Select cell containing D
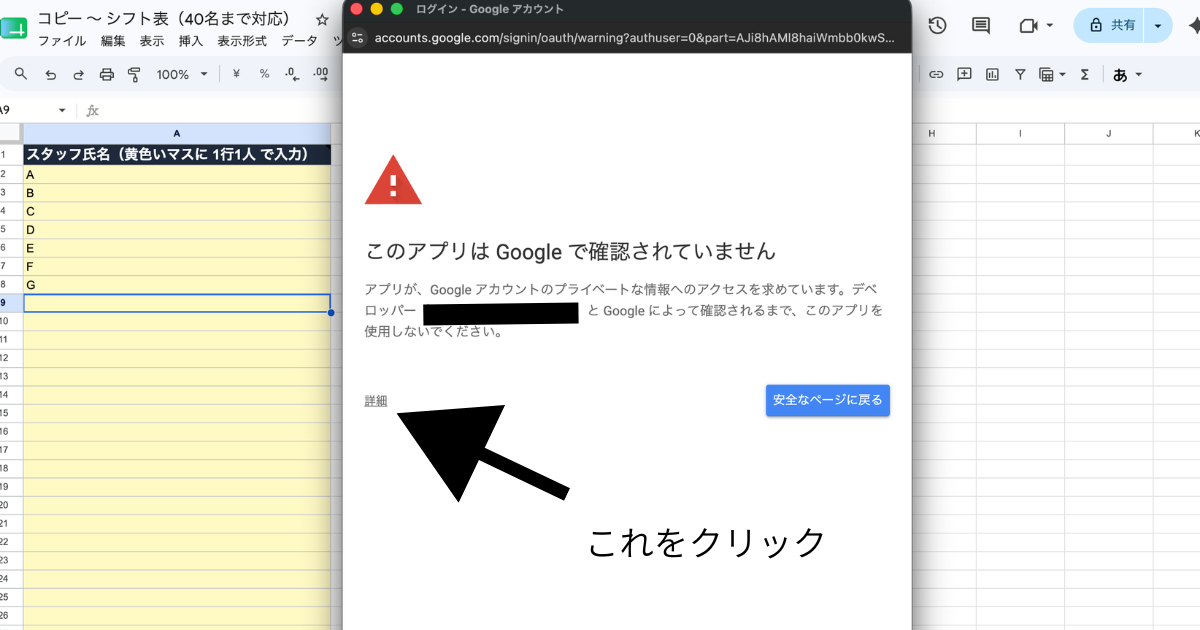1200x630 pixels. (x=177, y=229)
